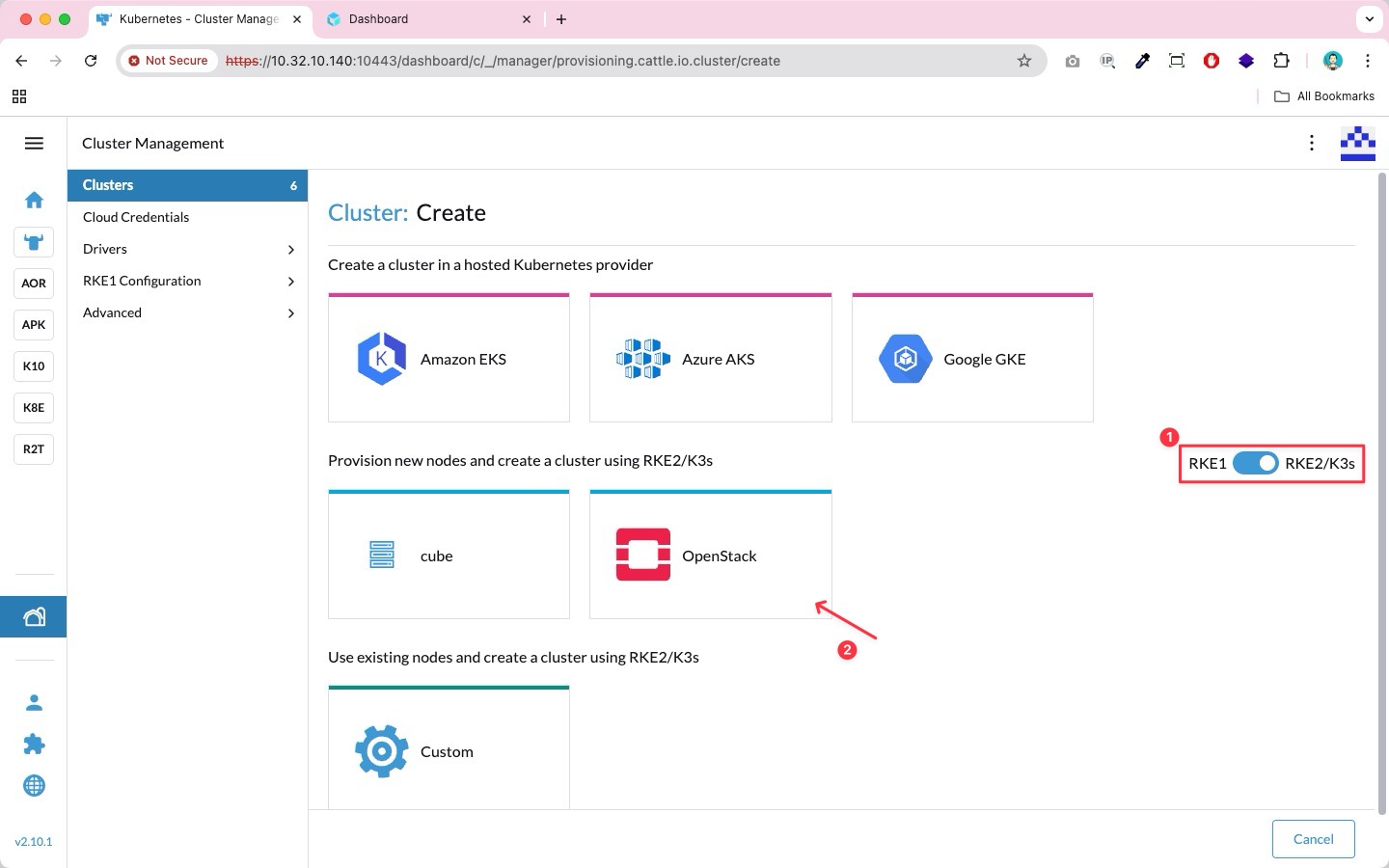Open the Drivers menu item
This screenshot has width=1389, height=868.
(187, 249)
